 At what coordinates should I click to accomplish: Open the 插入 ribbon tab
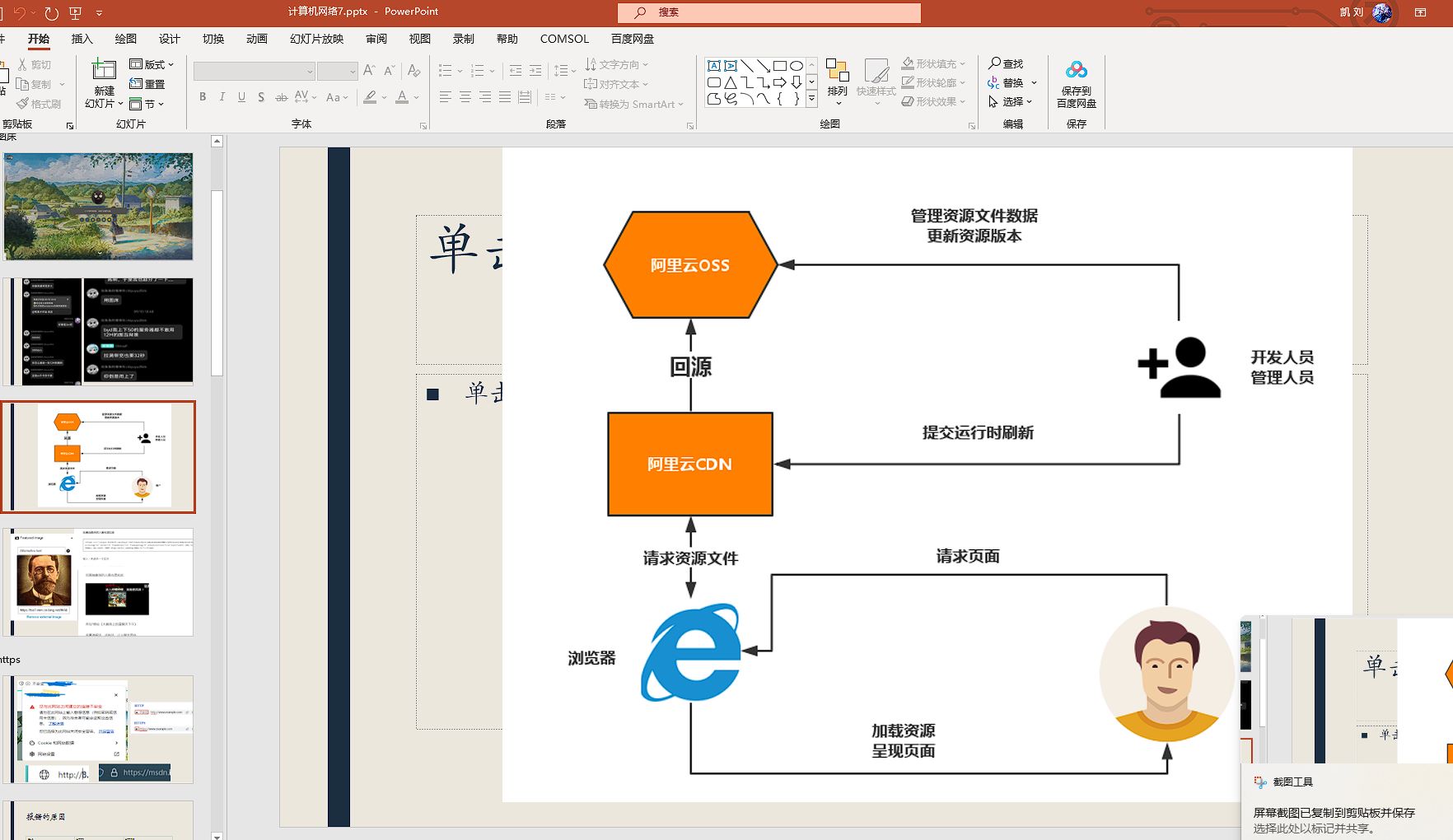tap(82, 39)
